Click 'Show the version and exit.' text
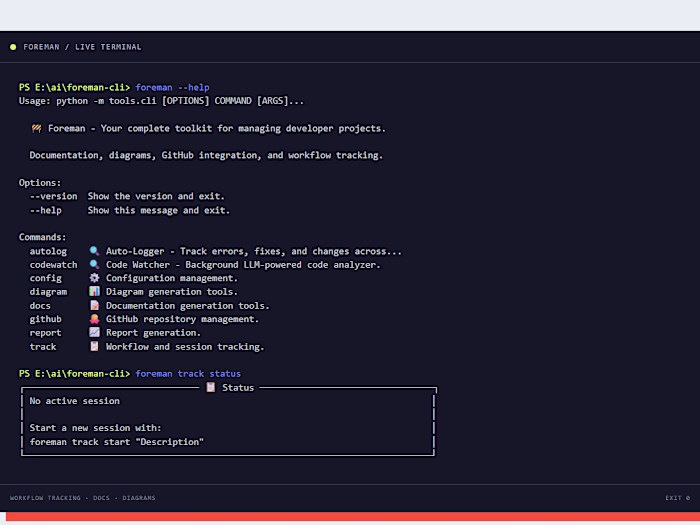The height and width of the screenshot is (525, 700). click(x=156, y=196)
